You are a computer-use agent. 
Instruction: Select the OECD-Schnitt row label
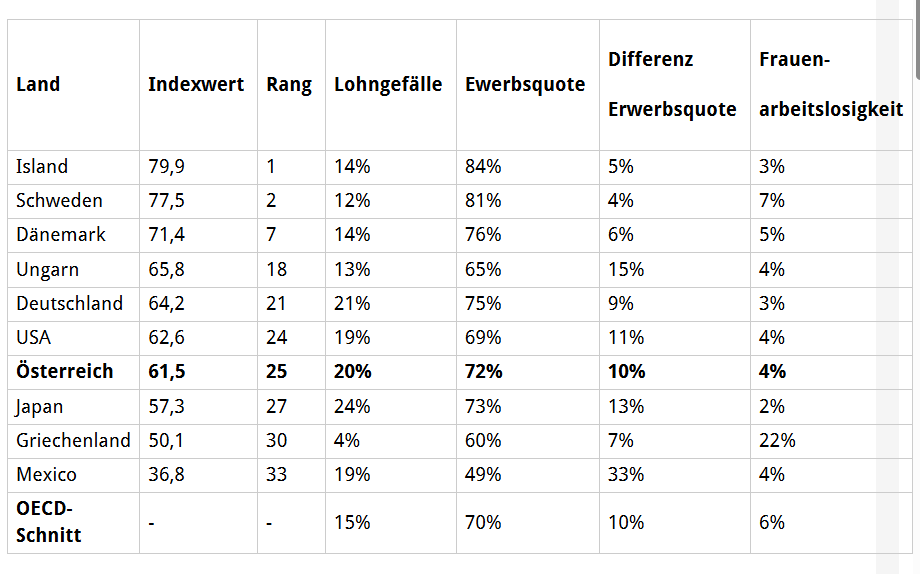pos(49,522)
